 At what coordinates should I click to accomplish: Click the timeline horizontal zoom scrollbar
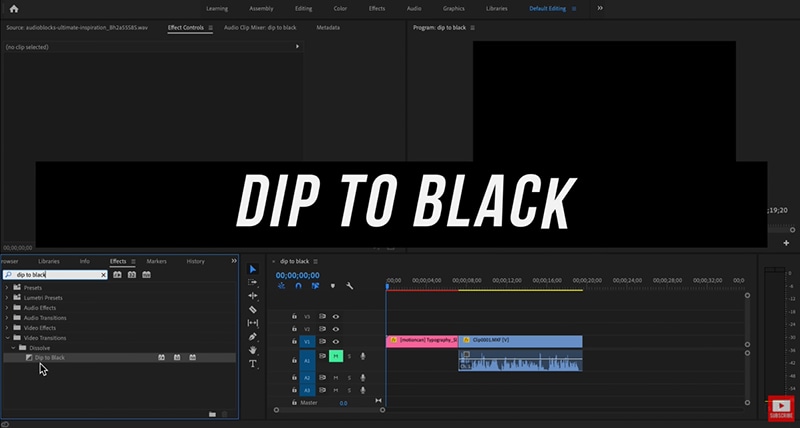[x=330, y=410]
